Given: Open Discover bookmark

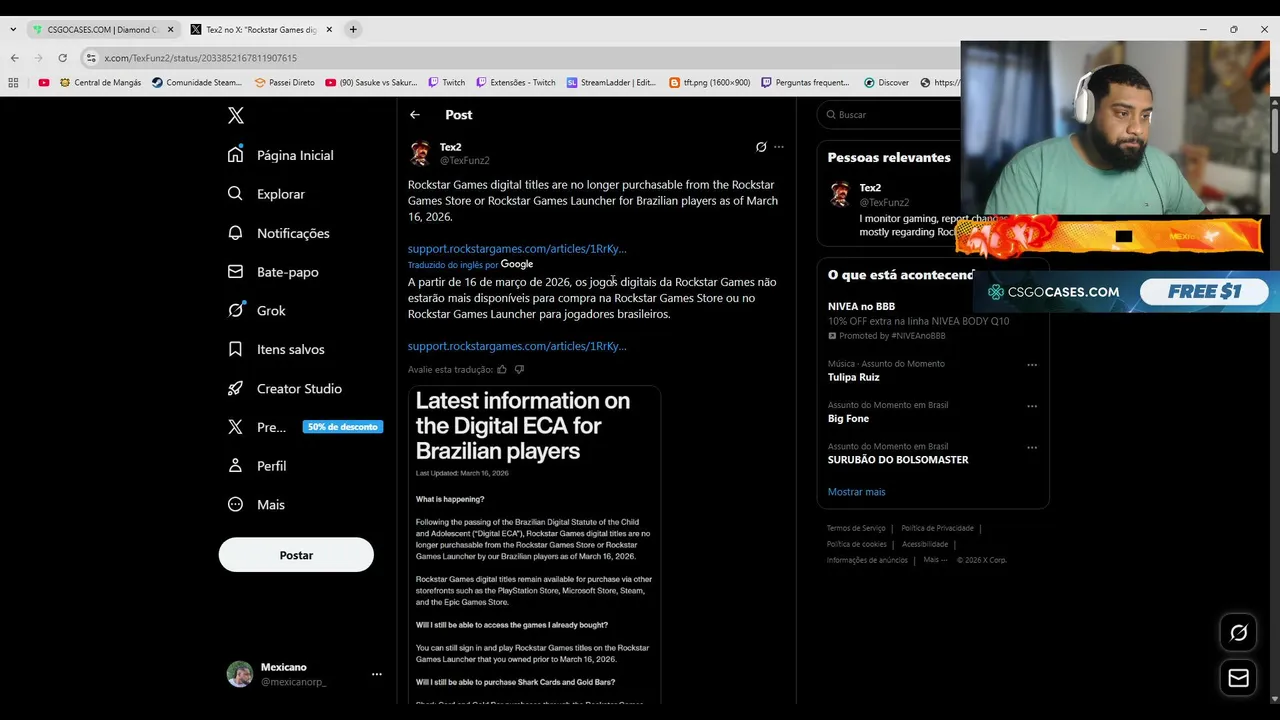Looking at the screenshot, I should coord(887,83).
